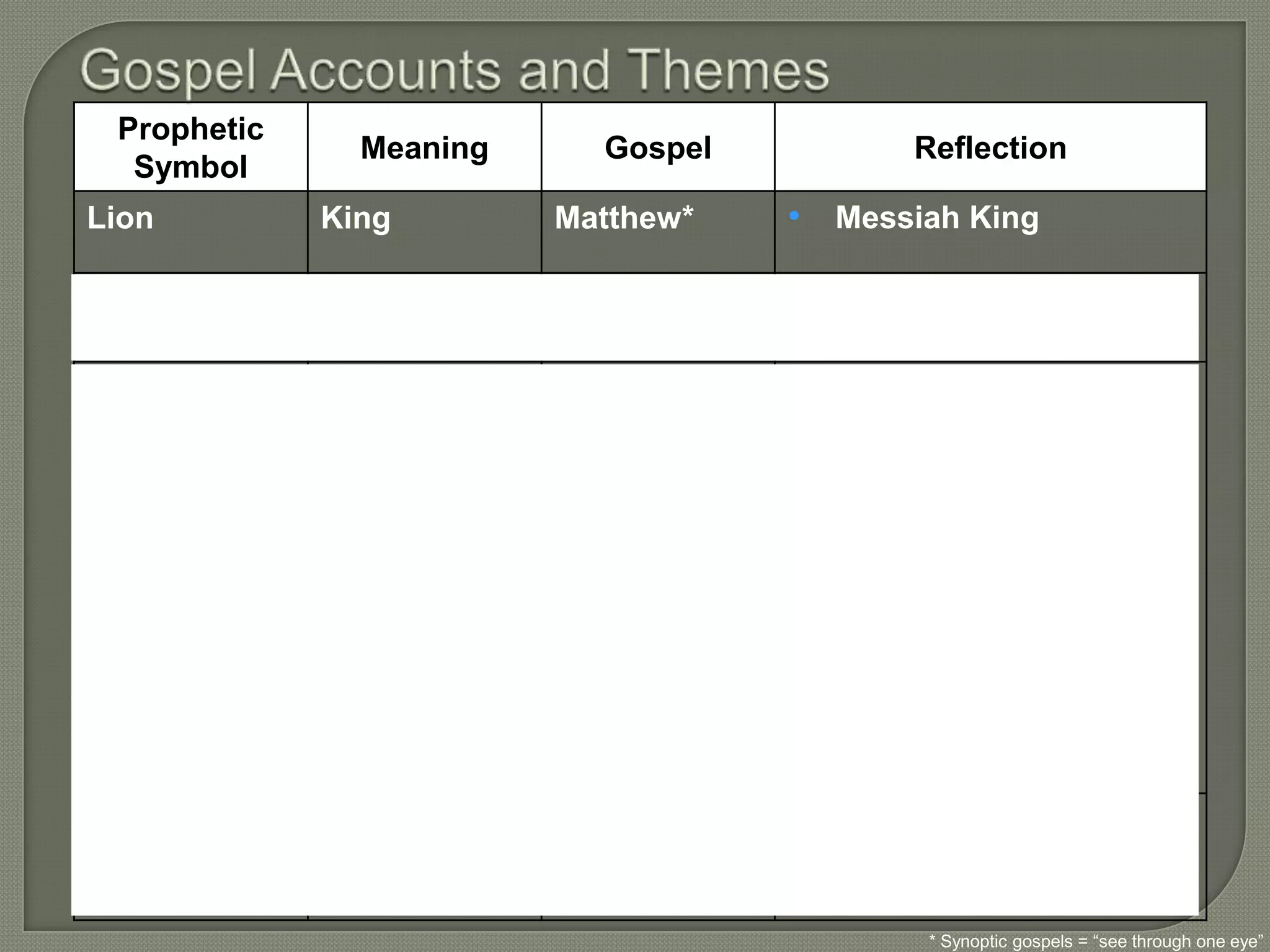Click the 'Lion' table cell
This screenshot has height=952, width=1270.
(x=191, y=232)
